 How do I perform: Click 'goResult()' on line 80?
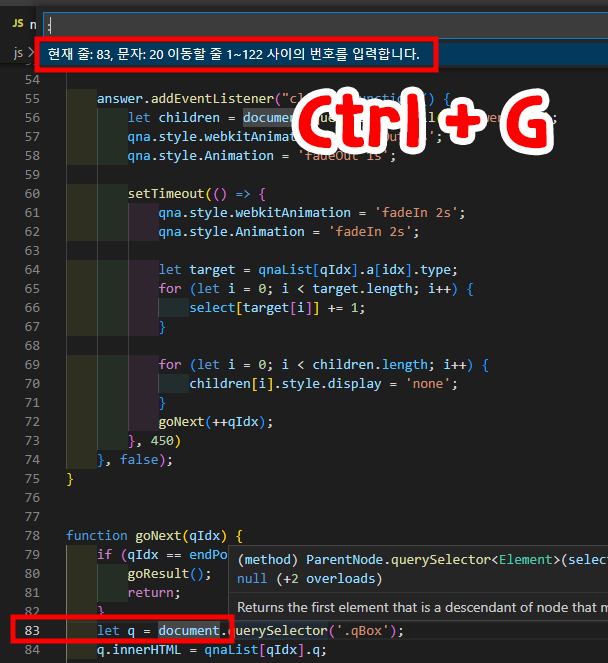pyautogui.click(x=166, y=574)
